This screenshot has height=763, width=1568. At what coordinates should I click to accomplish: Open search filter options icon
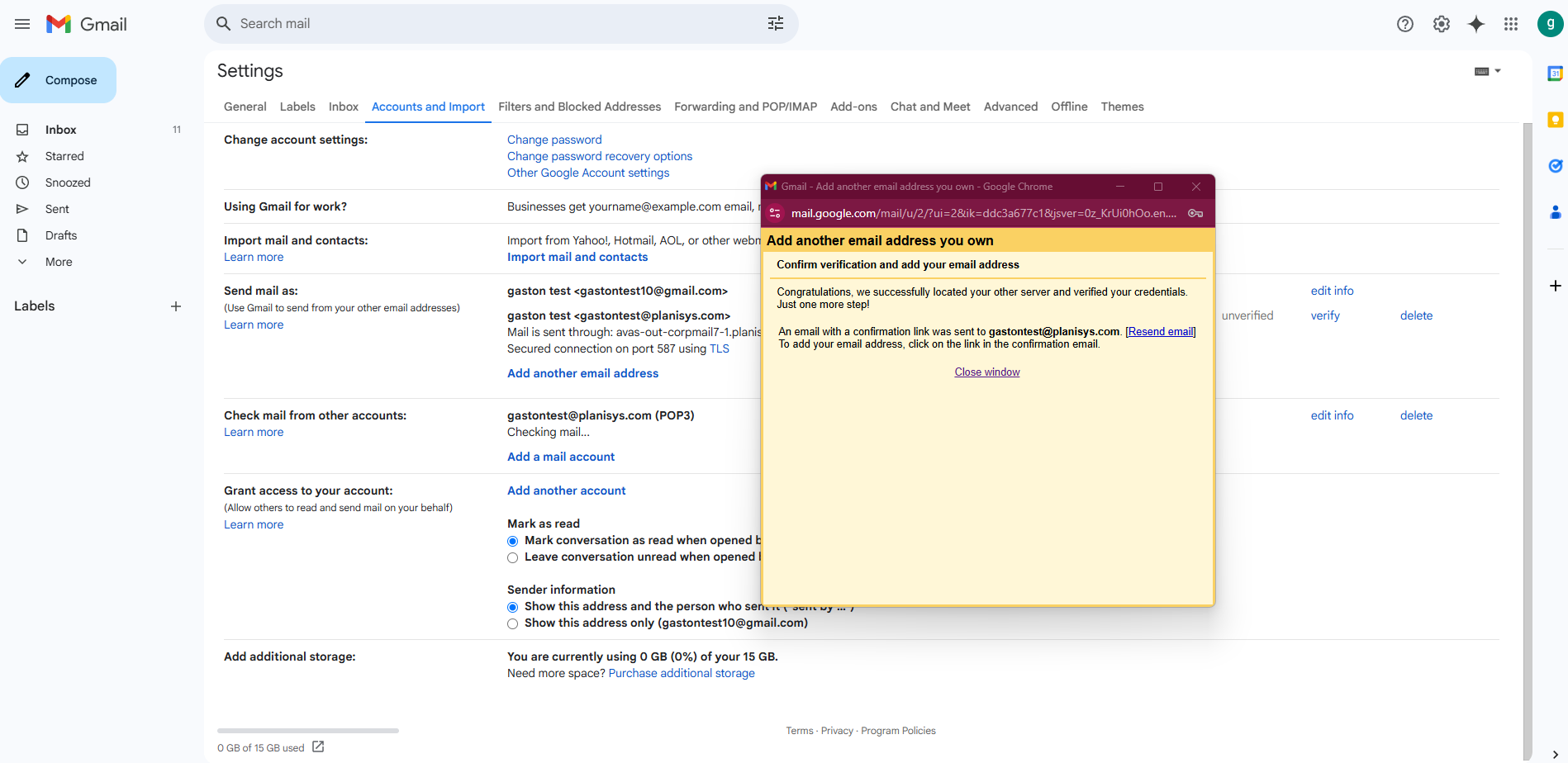point(775,24)
